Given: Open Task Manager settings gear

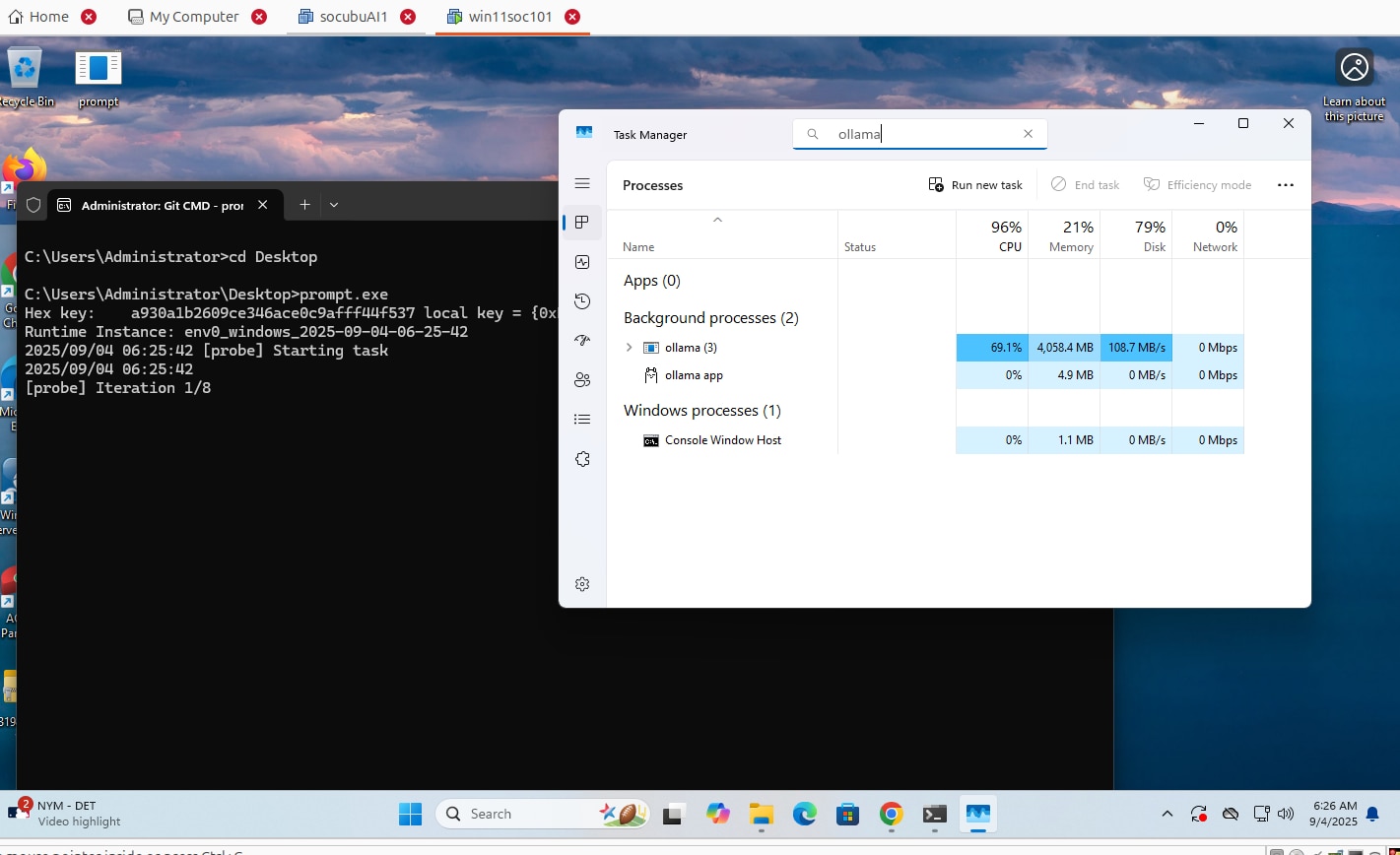Looking at the screenshot, I should [x=582, y=584].
